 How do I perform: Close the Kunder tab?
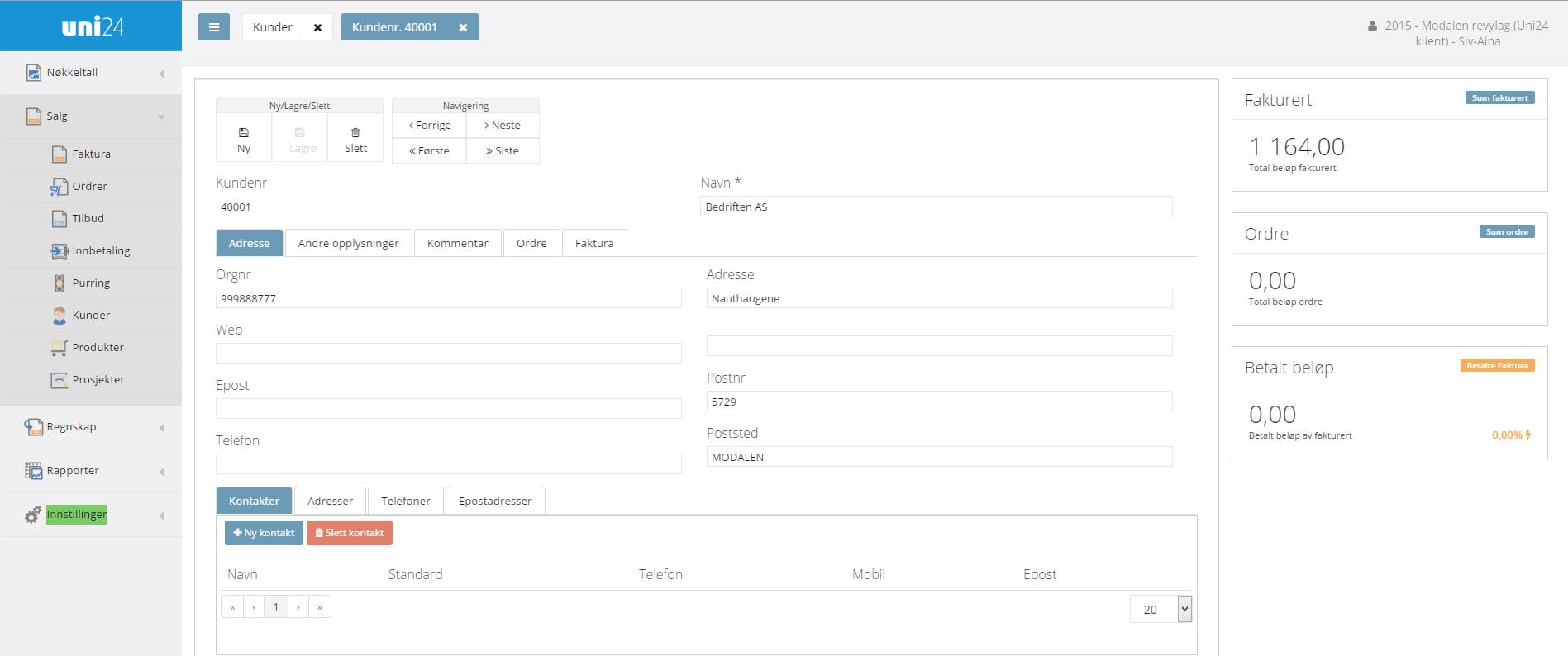(x=317, y=27)
